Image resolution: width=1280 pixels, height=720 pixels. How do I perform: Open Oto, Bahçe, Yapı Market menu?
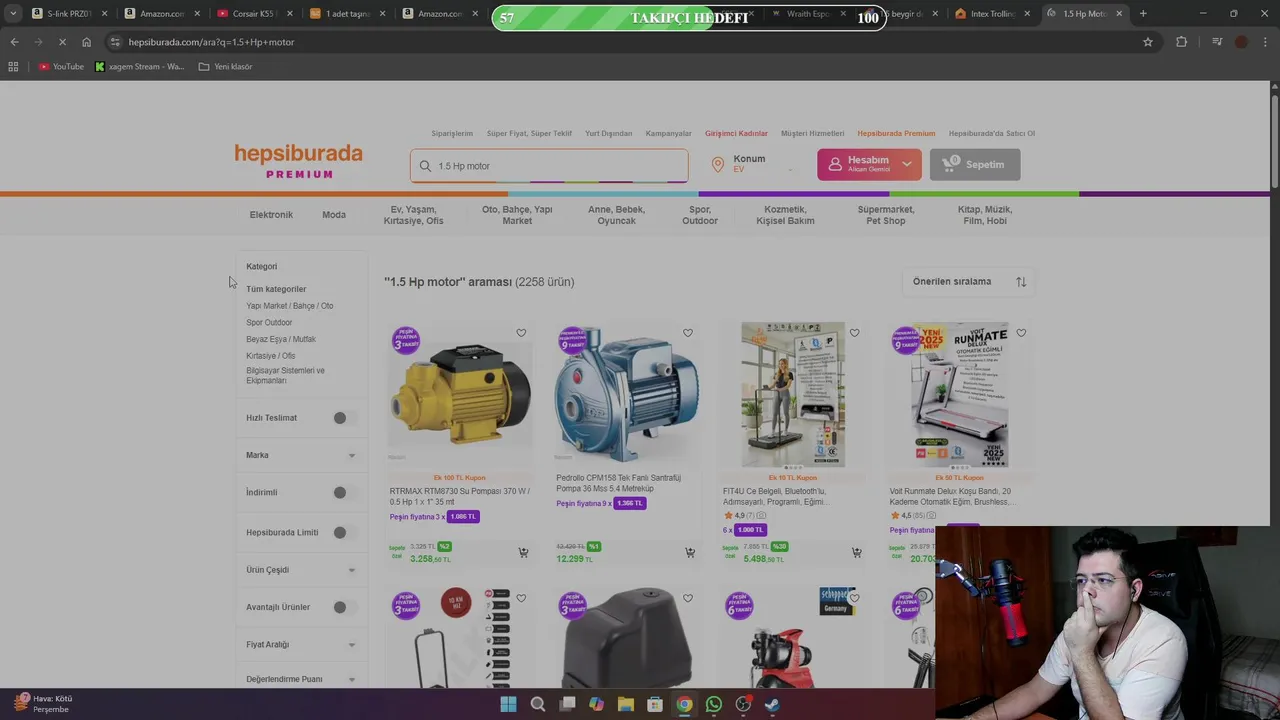[517, 215]
